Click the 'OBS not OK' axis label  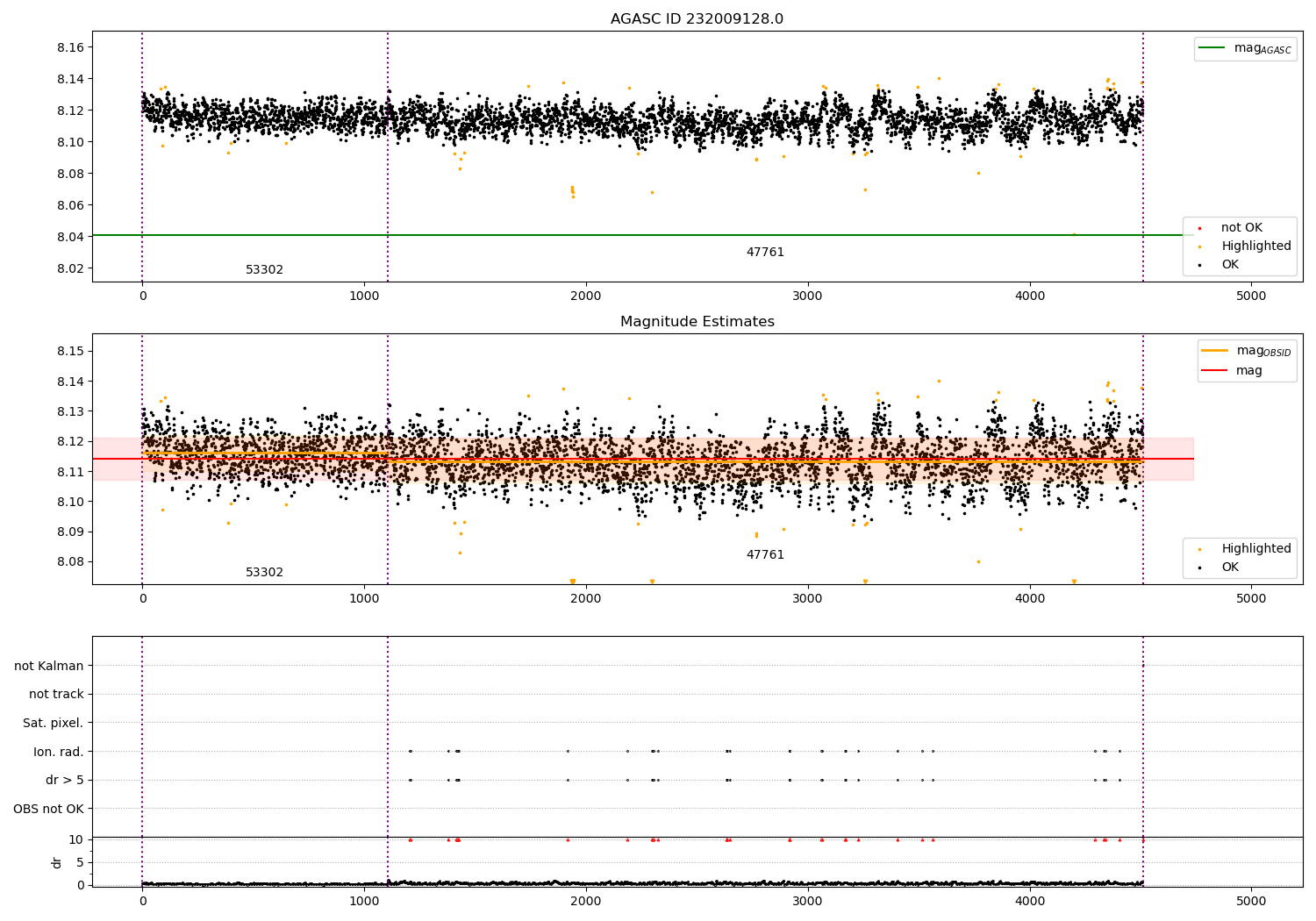pos(49,809)
